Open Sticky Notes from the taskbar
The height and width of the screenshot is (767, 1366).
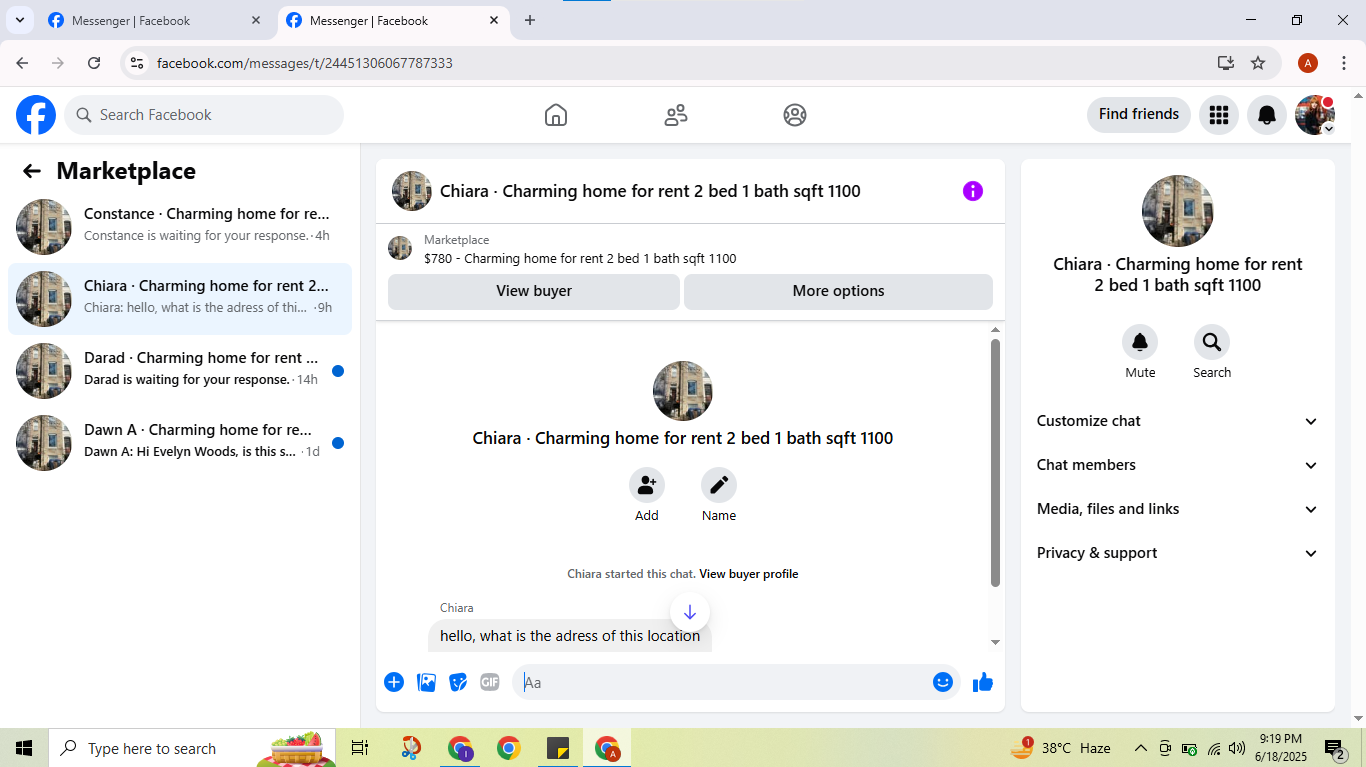coord(558,748)
